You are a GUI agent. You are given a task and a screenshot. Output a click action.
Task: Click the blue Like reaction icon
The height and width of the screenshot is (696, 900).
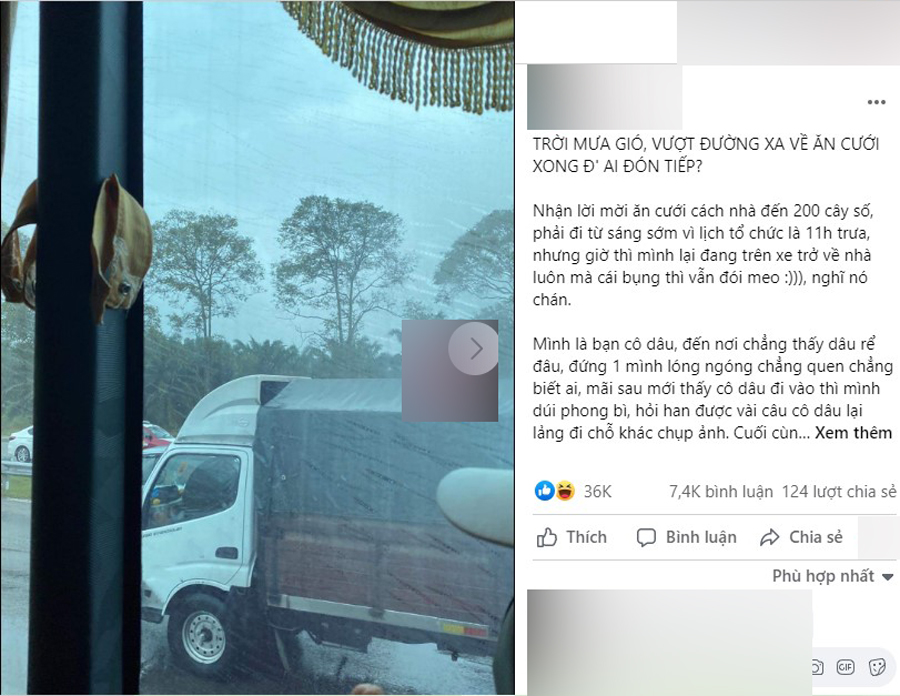pyautogui.click(x=545, y=491)
